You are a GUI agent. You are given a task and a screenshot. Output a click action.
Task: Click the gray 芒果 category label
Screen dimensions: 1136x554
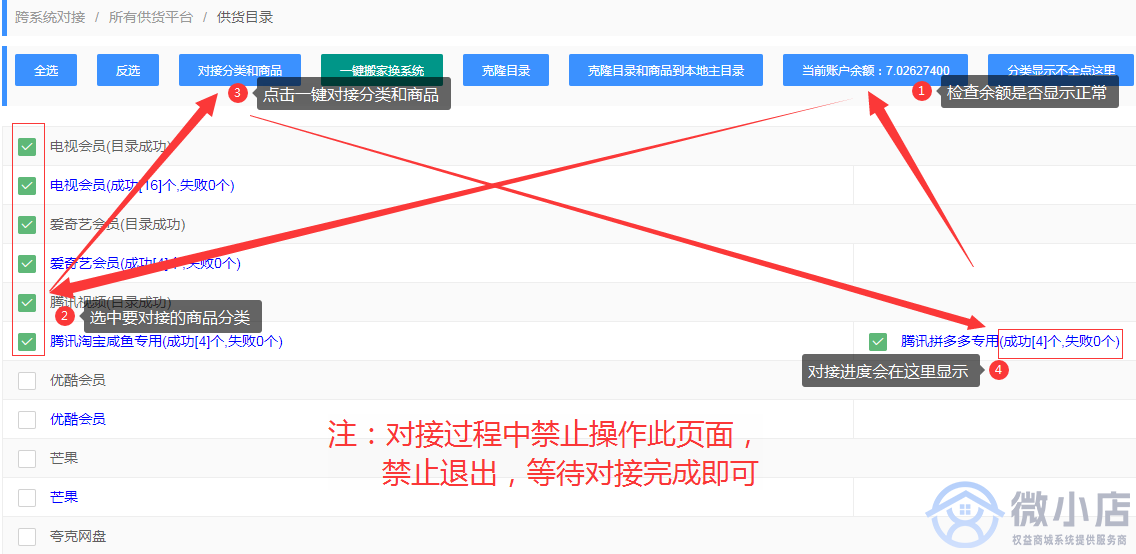pyautogui.click(x=64, y=458)
